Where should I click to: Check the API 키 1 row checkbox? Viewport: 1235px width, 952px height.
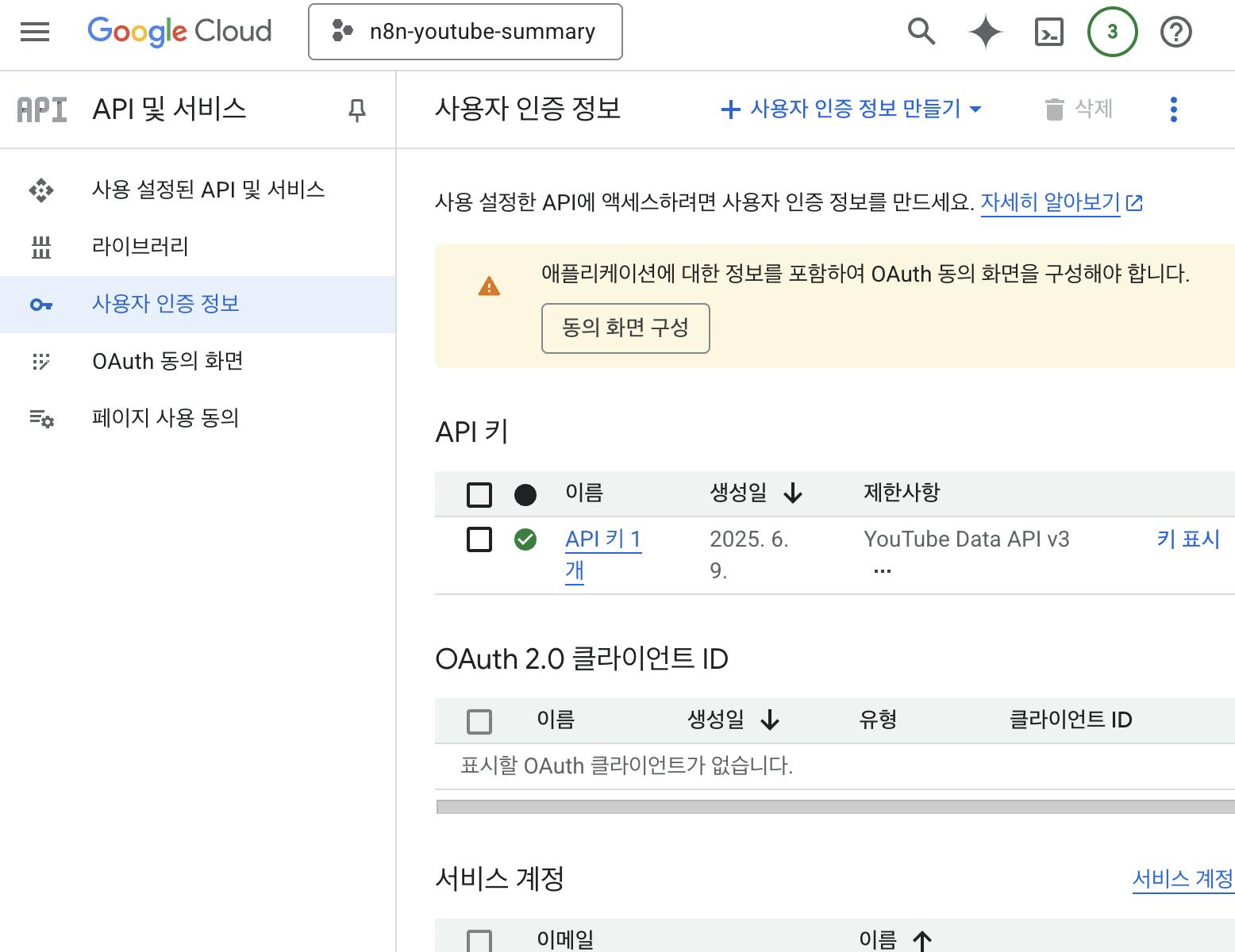coord(479,539)
